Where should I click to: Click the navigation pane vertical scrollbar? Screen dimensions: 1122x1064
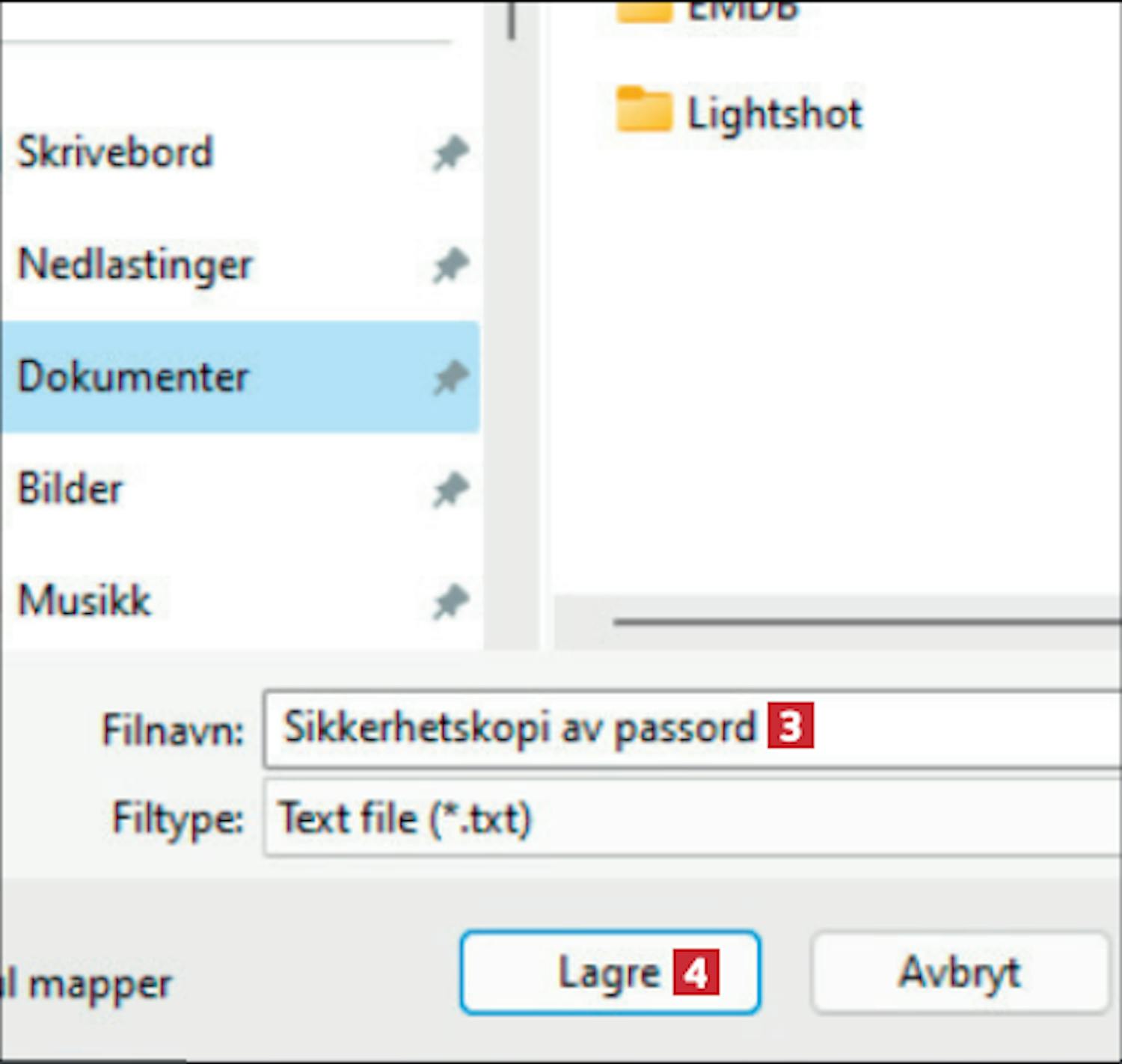point(512,19)
